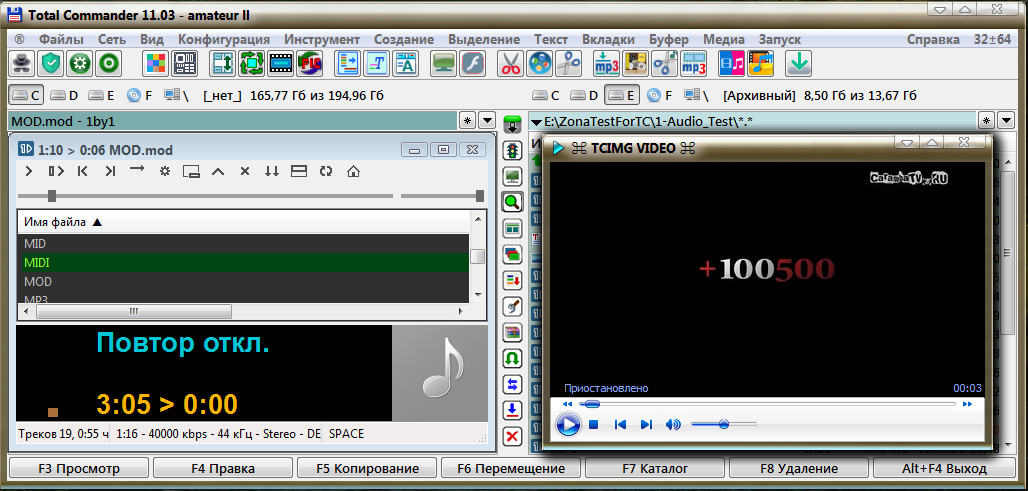Click the 1by1 delete X icon
1028x491 pixels.
click(245, 171)
